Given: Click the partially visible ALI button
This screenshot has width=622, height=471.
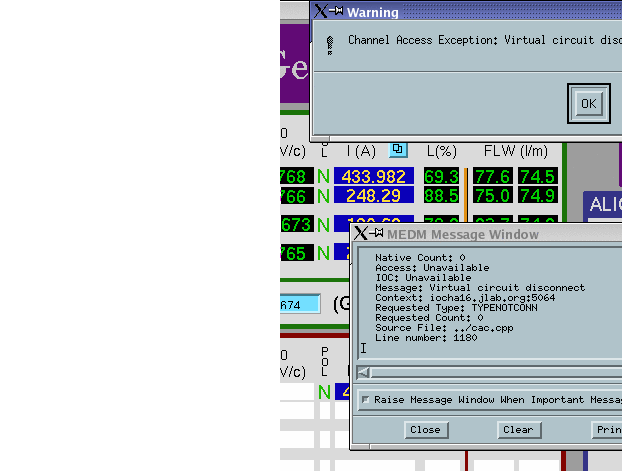Looking at the screenshot, I should (x=604, y=205).
